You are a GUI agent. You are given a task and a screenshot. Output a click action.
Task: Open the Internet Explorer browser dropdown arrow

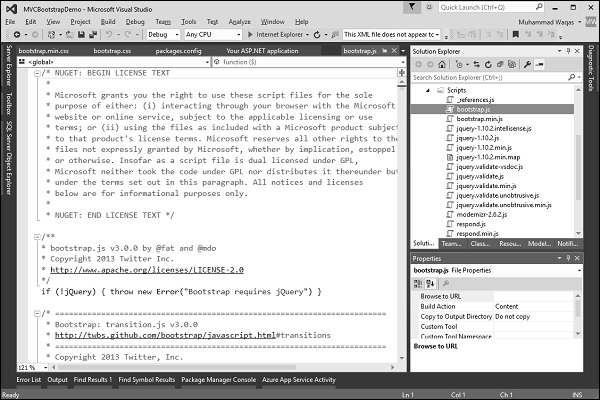pyautogui.click(x=307, y=35)
